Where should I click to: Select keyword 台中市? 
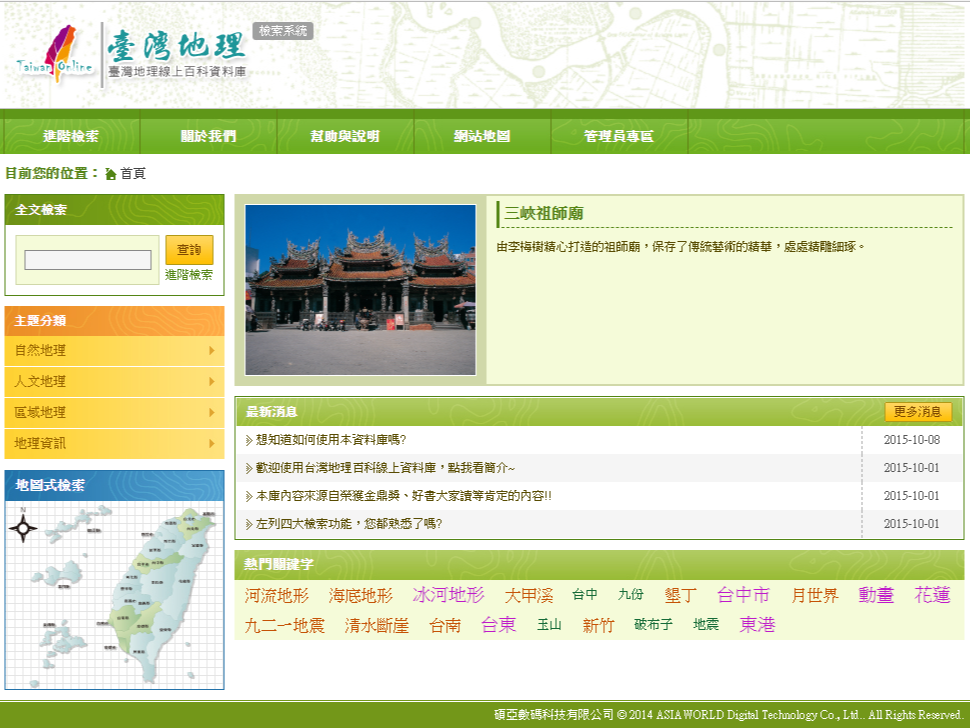(744, 595)
